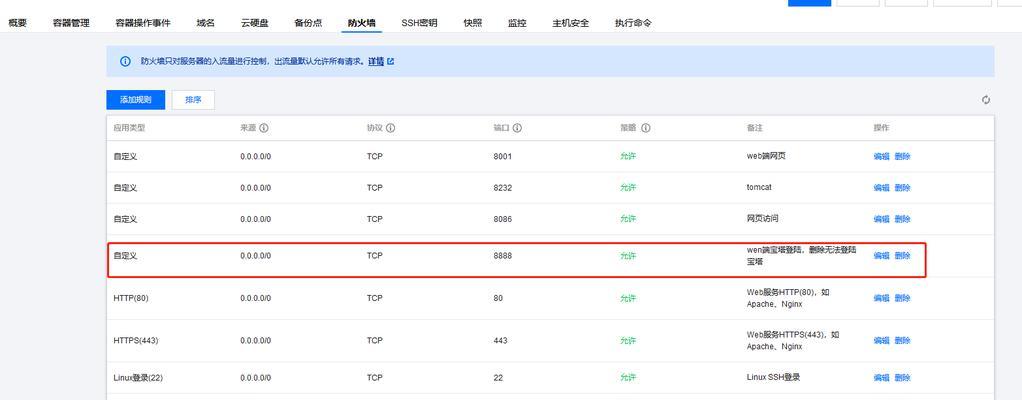
Task: Delete the port 8001 rule
Action: pos(902,156)
